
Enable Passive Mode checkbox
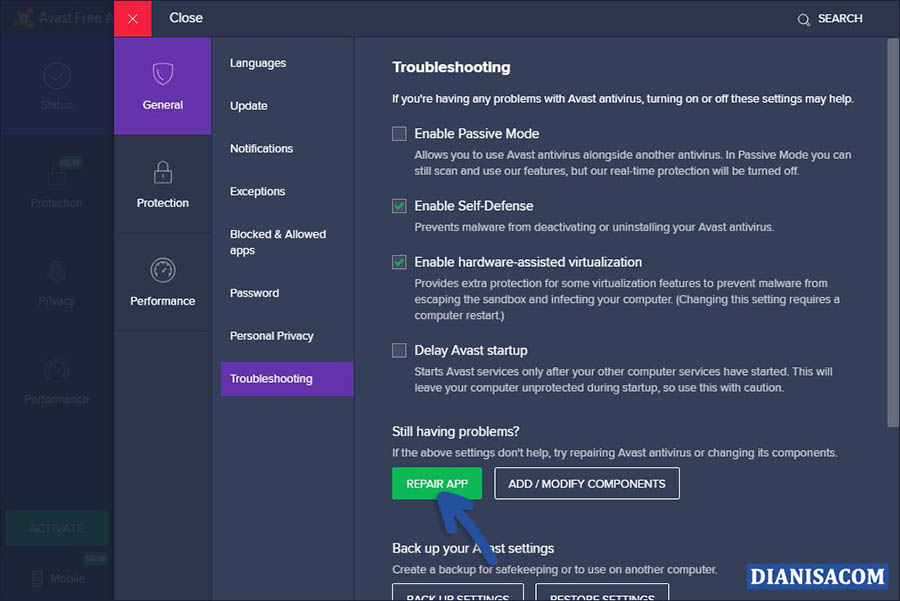399,133
